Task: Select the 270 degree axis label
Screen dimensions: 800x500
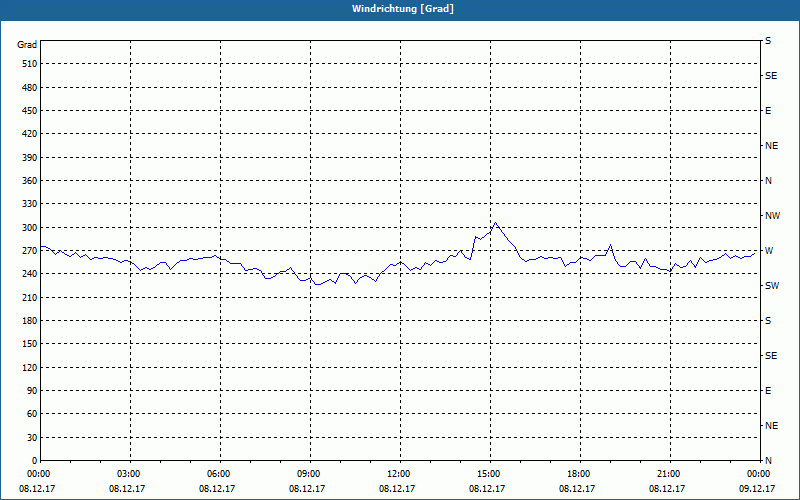Action: point(30,251)
